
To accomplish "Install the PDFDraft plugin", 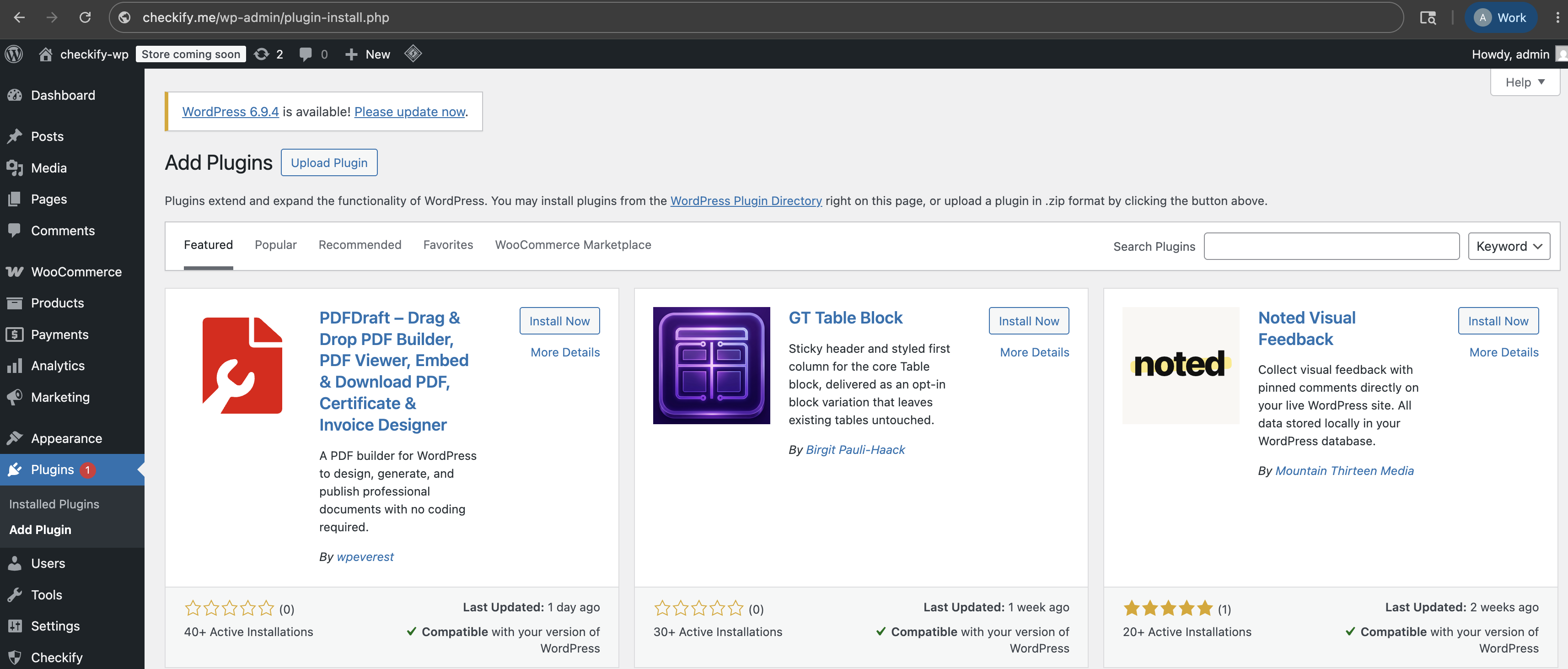I will [559, 321].
